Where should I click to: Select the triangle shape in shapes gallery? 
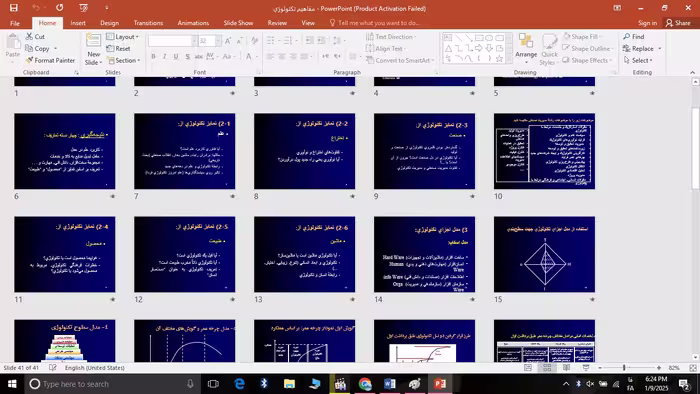[448, 48]
